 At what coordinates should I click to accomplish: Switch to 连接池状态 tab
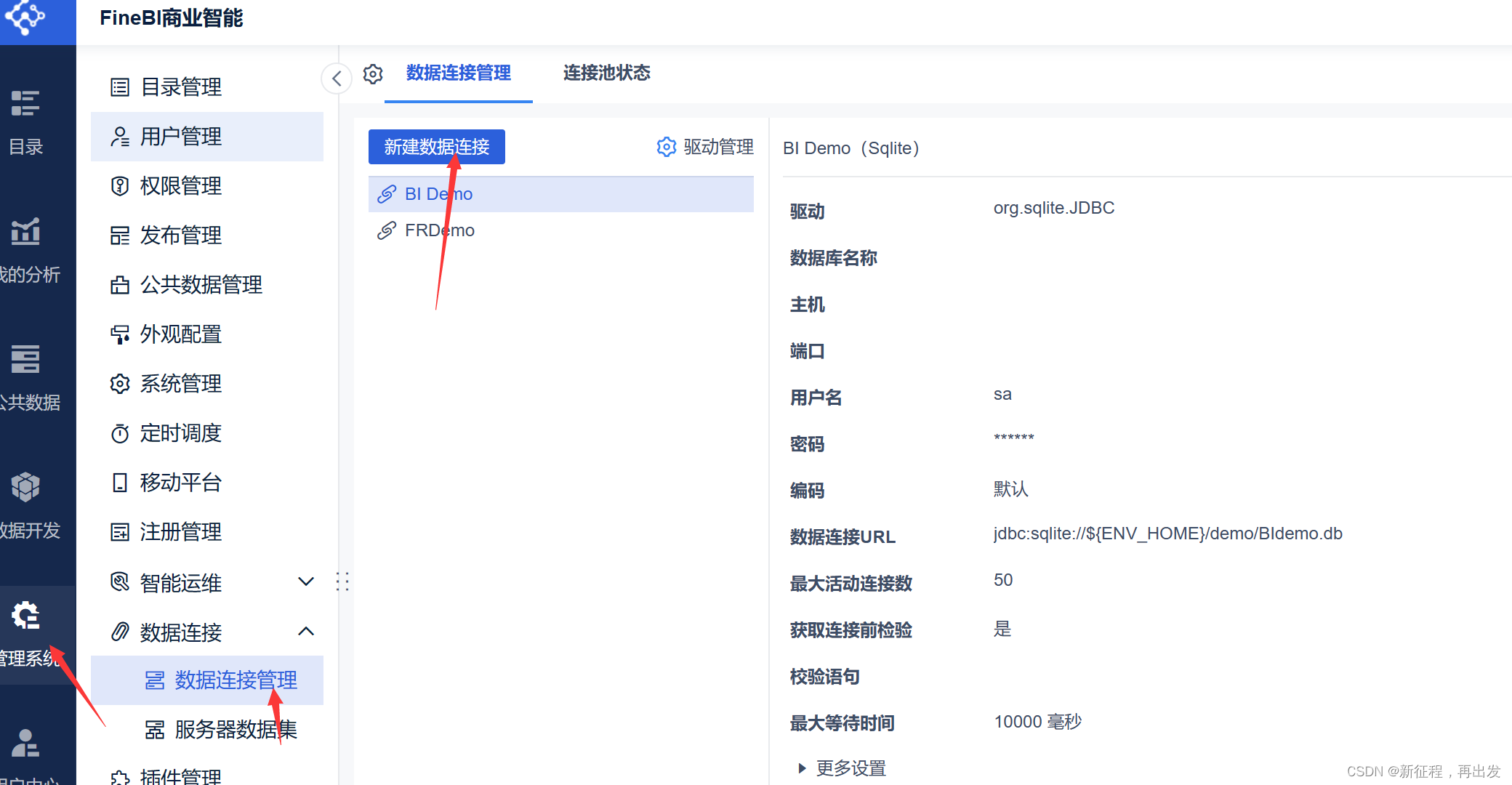pos(607,73)
